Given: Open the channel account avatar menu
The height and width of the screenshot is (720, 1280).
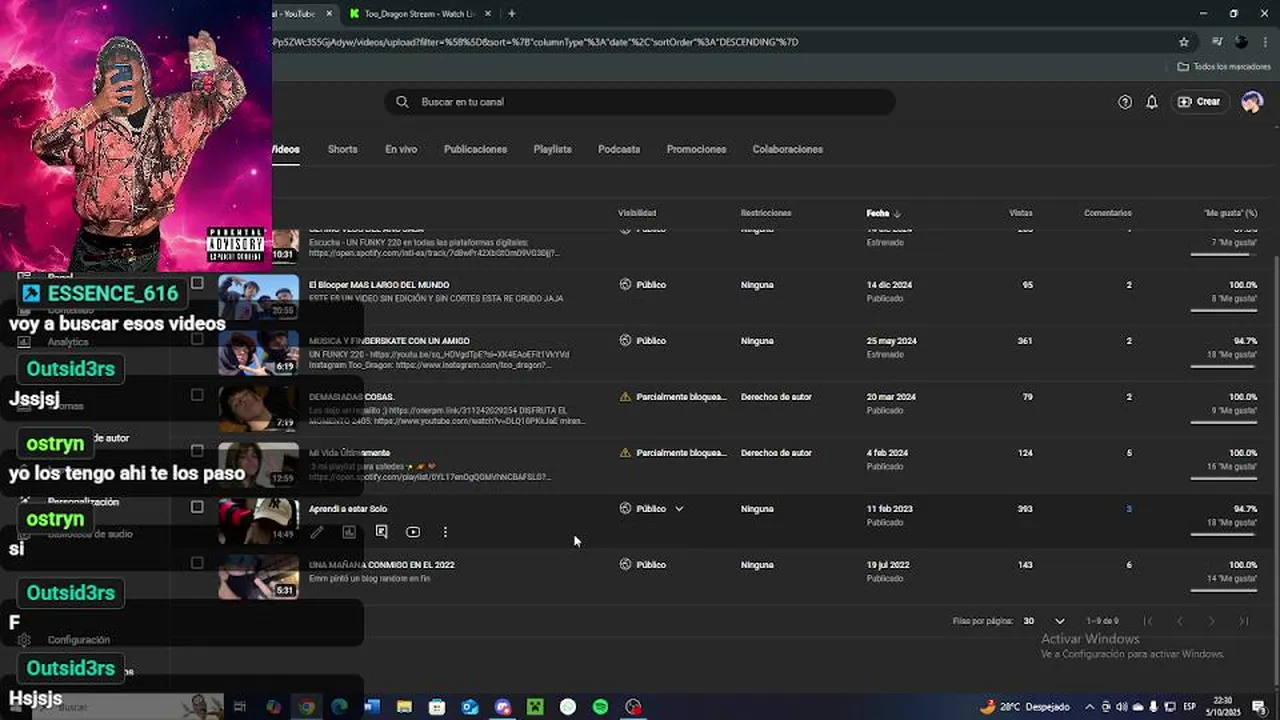Looking at the screenshot, I should click(x=1252, y=102).
